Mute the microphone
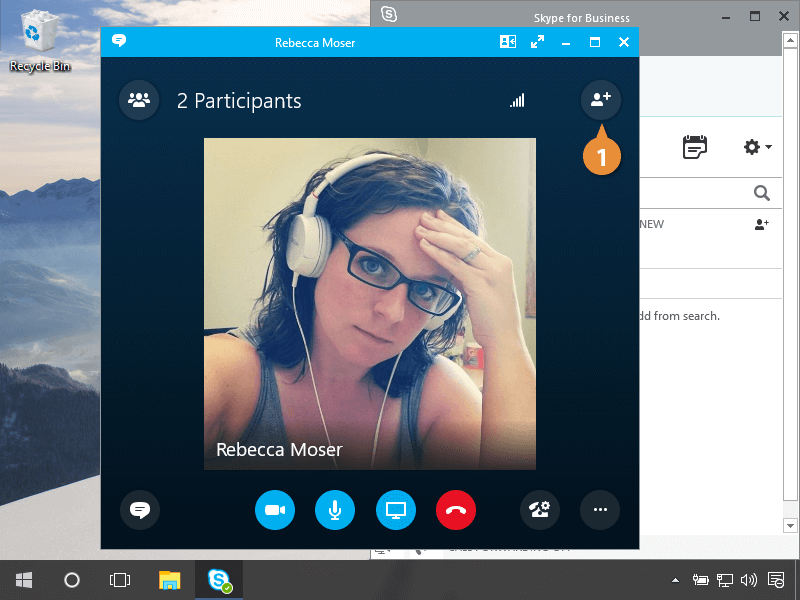 click(335, 510)
